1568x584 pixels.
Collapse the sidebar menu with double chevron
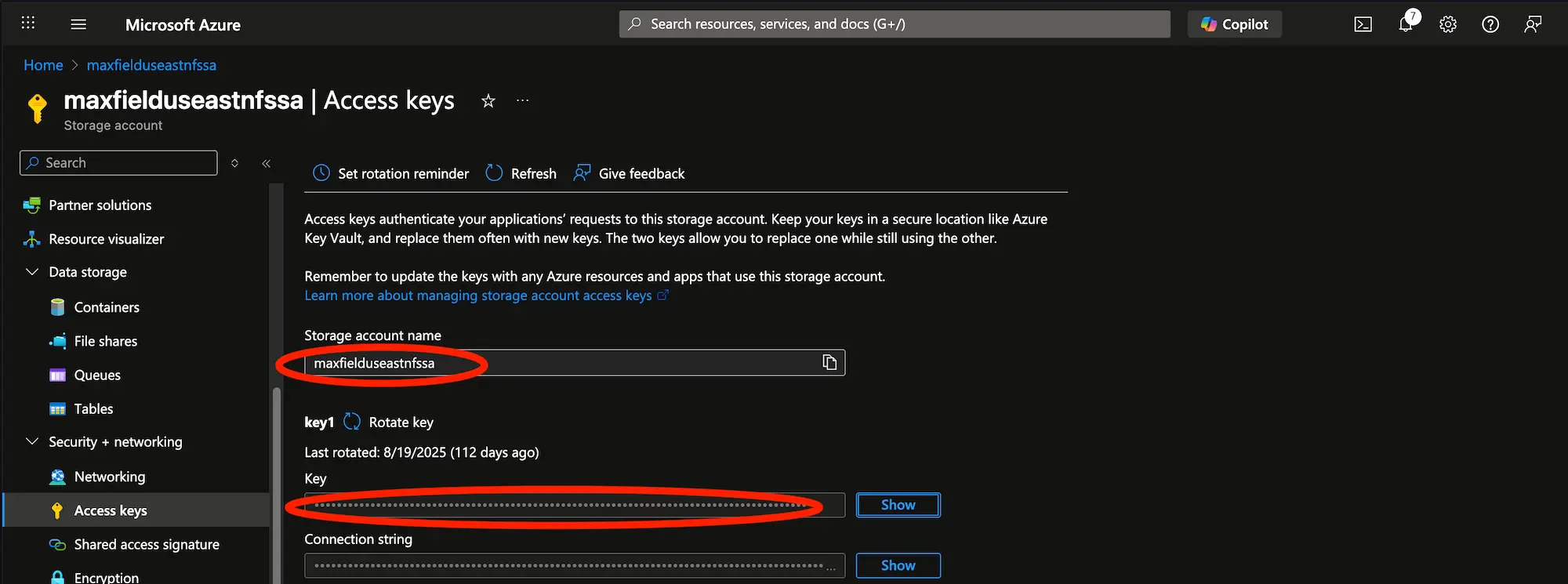(x=267, y=163)
